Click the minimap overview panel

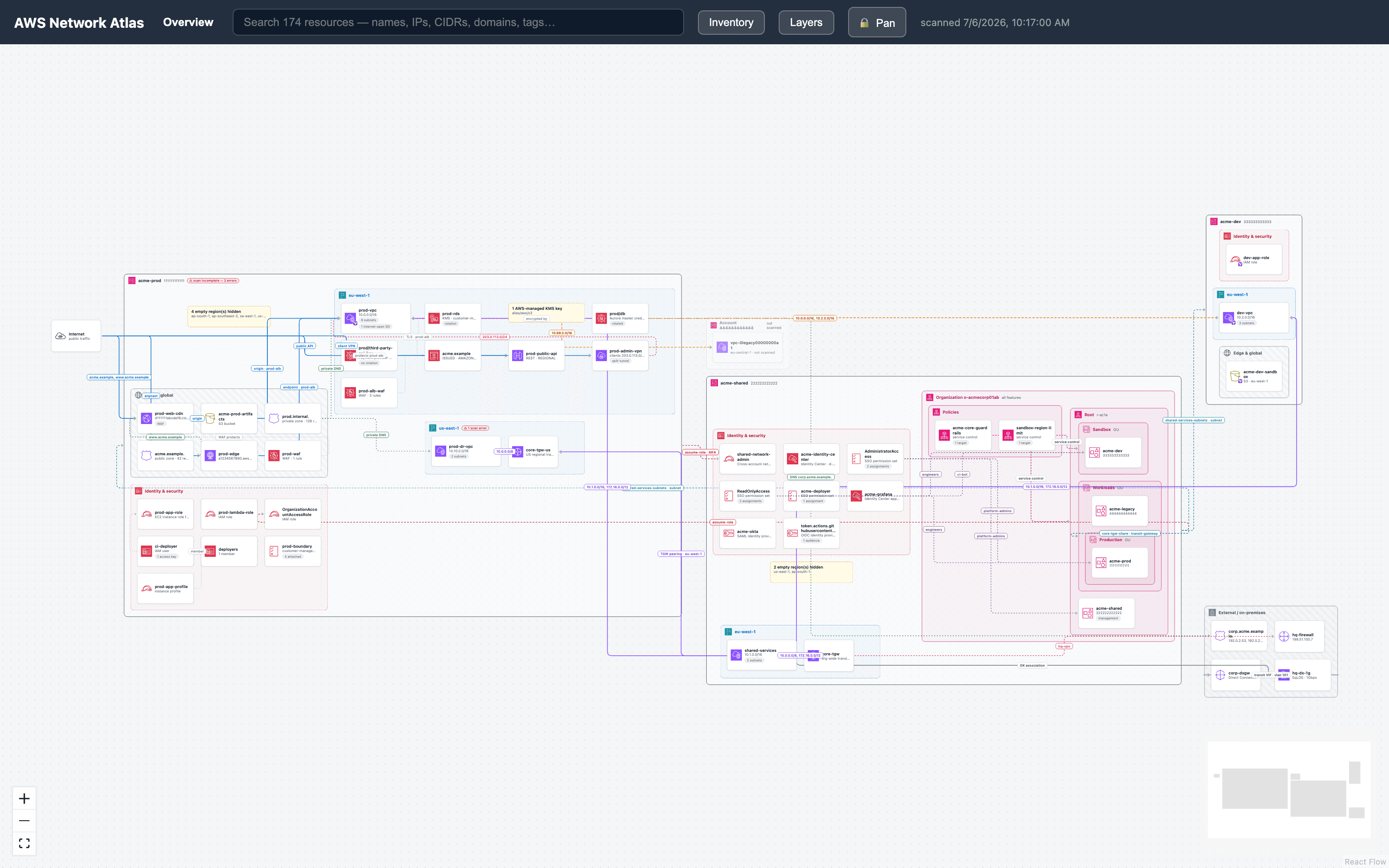point(1289,790)
